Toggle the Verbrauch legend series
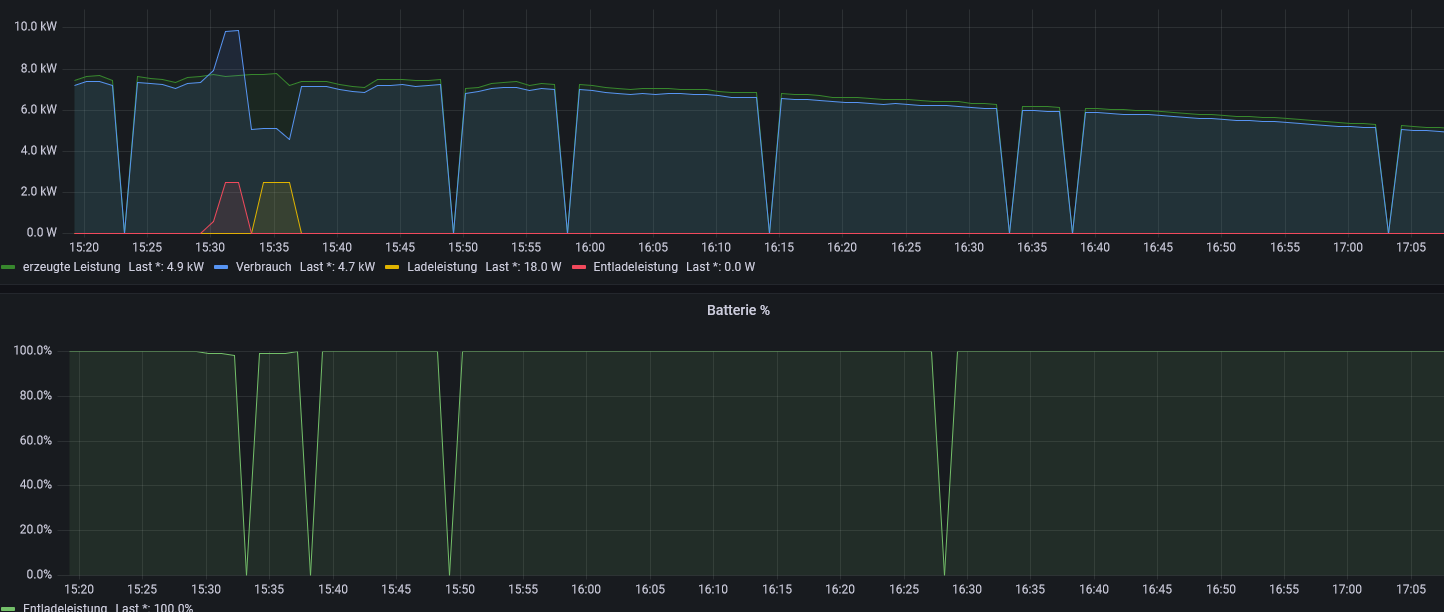1444x612 pixels. pyautogui.click(x=264, y=267)
